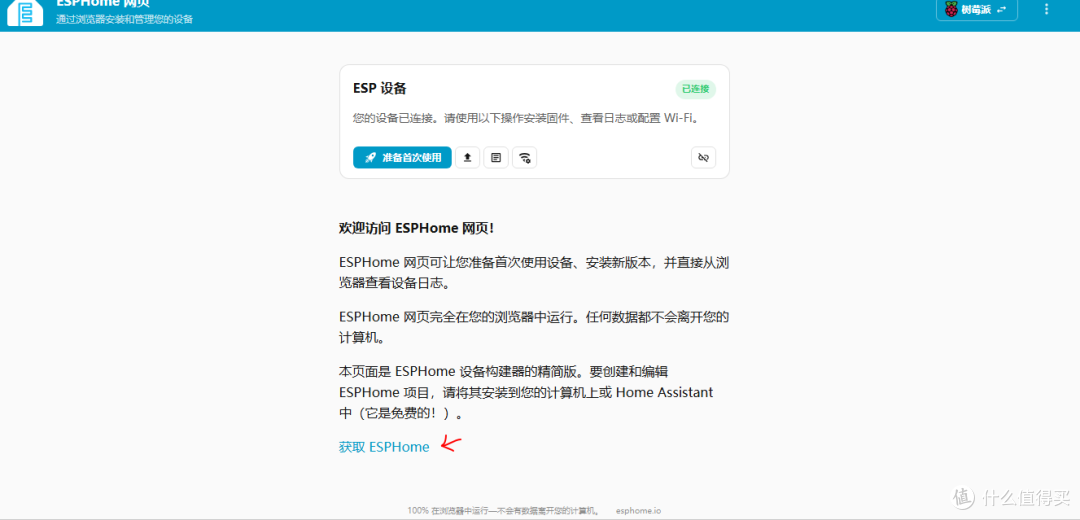
Task: Click the 准备首次使用 button
Action: pos(402,158)
